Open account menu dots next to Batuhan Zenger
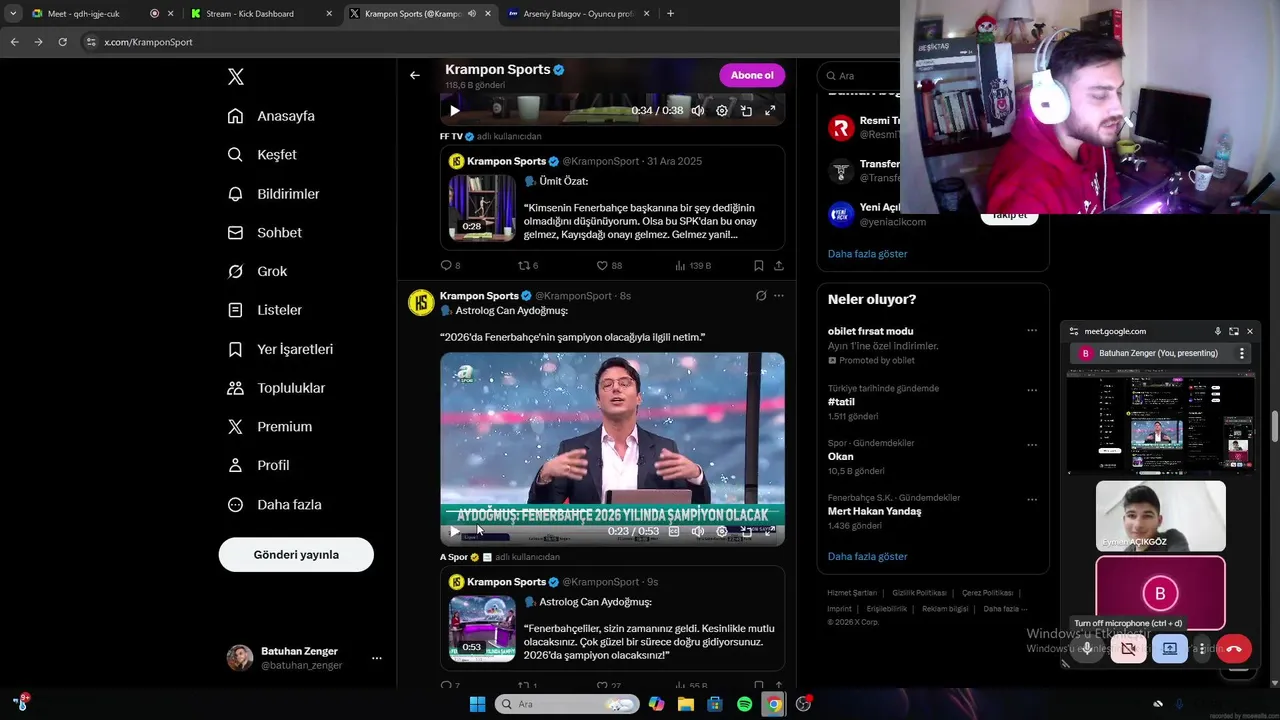The image size is (1280, 720). pos(377,658)
